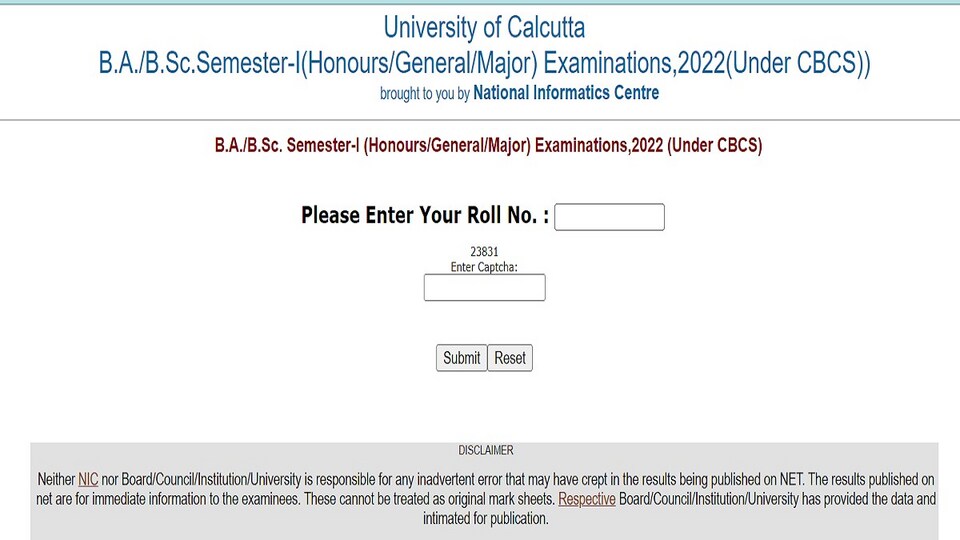Open the NIC link in disclaimer
The height and width of the screenshot is (540, 960).
[x=88, y=479]
